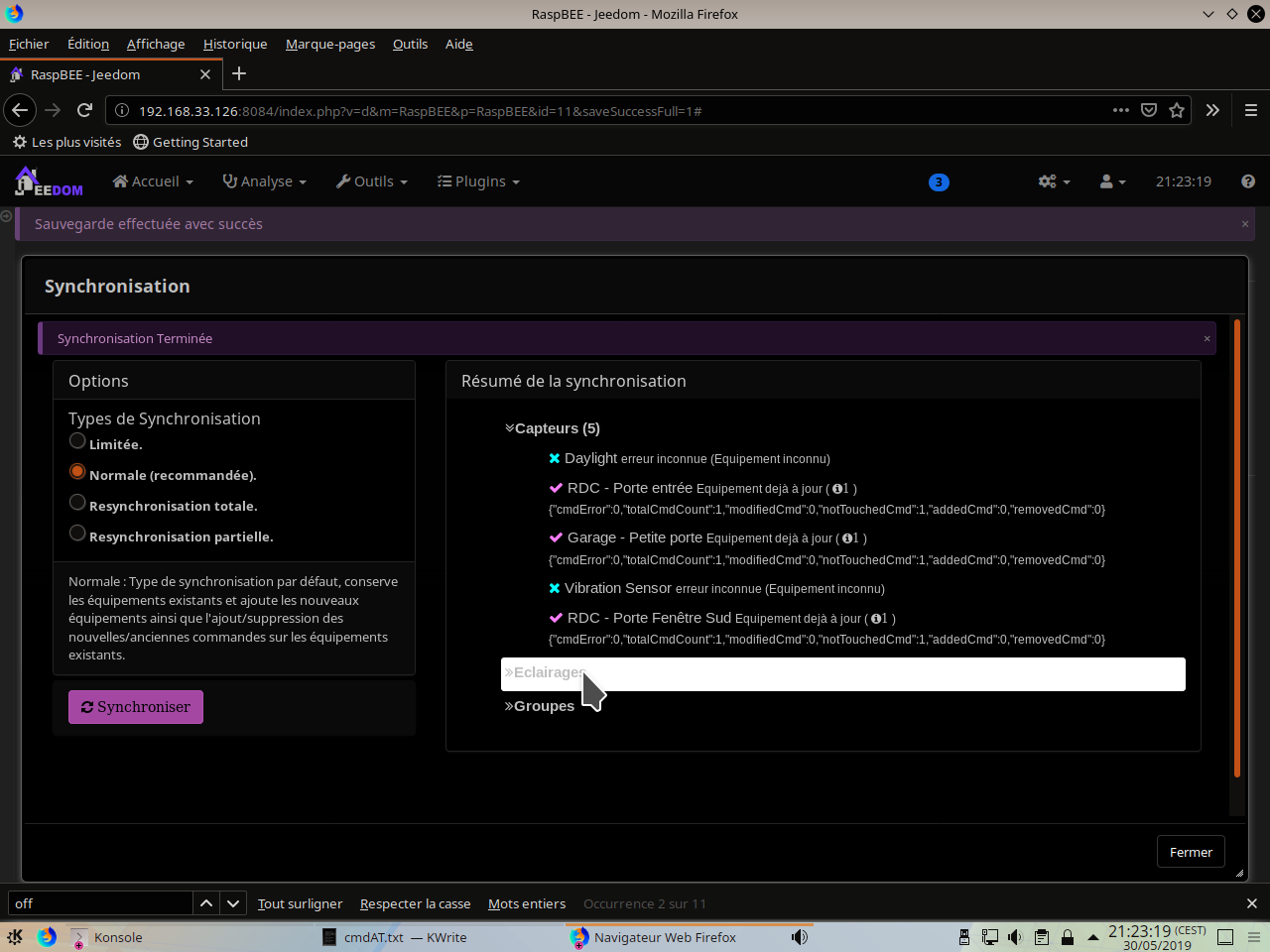Open the volume control in system tray
Screen dimensions: 1270x952
pos(1015,937)
